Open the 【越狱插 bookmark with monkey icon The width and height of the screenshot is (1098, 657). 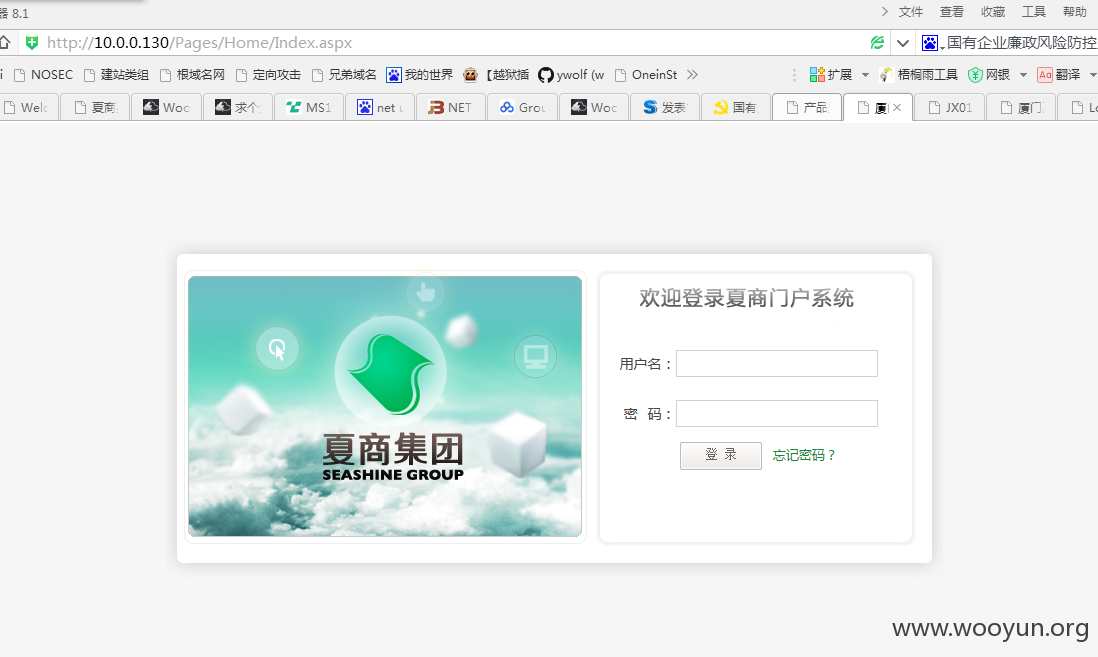coord(496,75)
